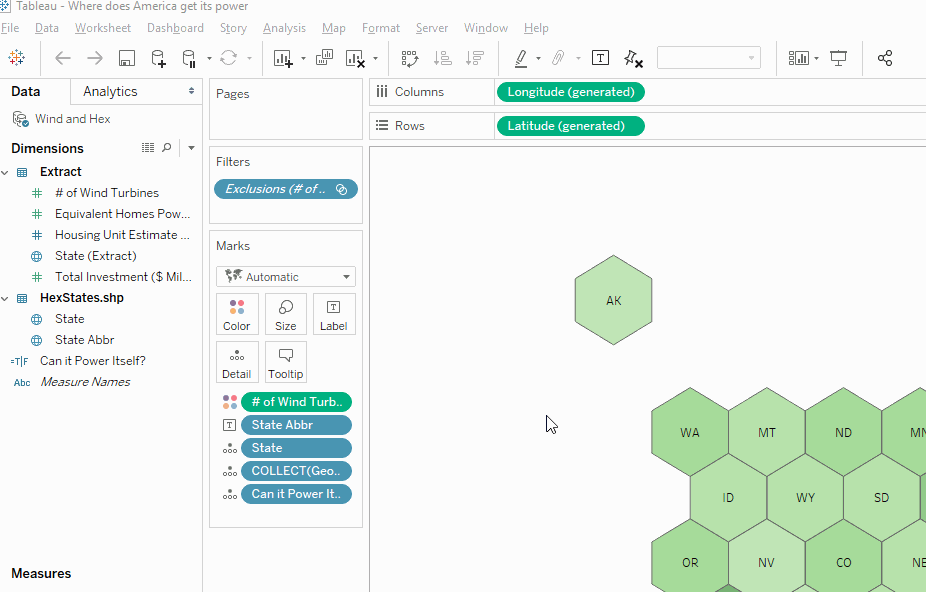Click the Presentation mode icon

point(838,58)
